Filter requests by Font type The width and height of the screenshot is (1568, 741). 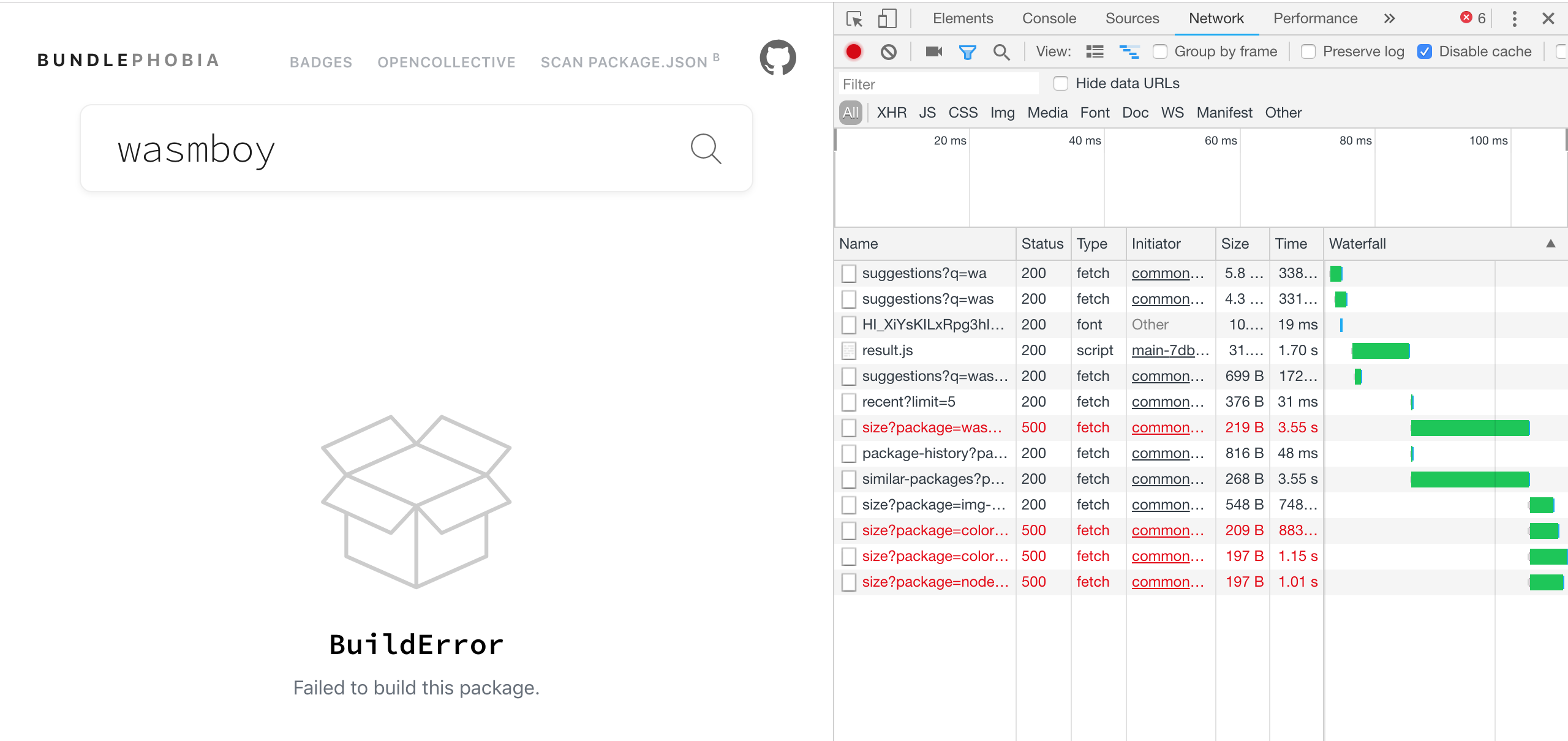[1095, 112]
